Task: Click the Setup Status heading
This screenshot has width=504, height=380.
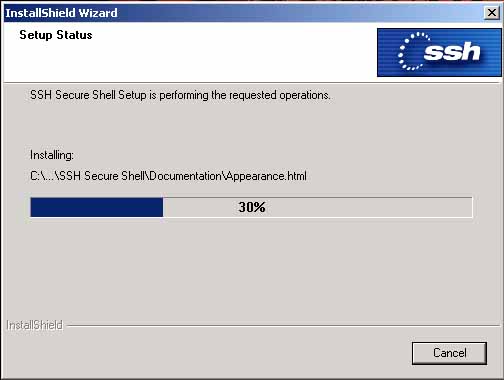Action: (x=56, y=35)
